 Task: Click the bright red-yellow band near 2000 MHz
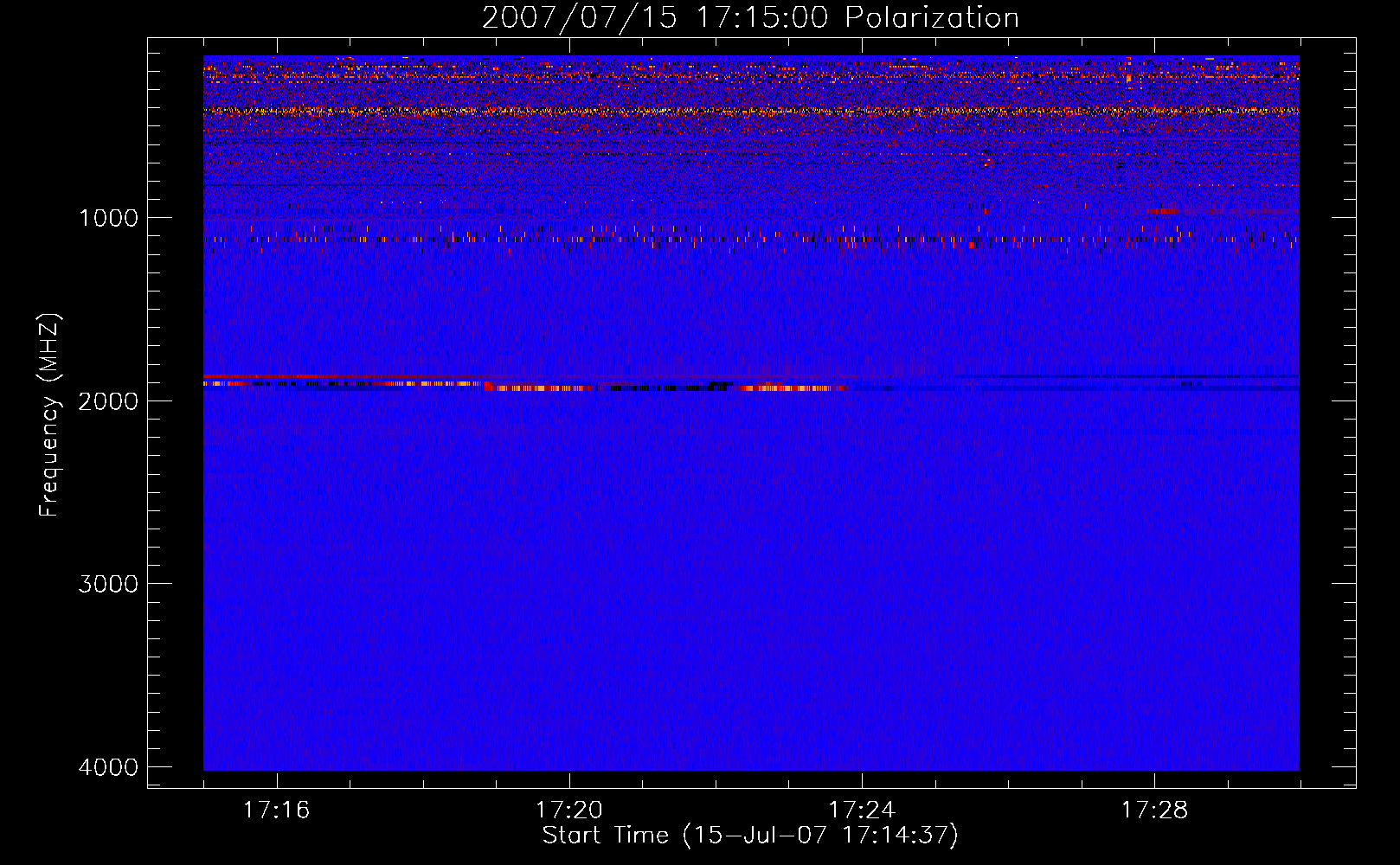point(527,384)
